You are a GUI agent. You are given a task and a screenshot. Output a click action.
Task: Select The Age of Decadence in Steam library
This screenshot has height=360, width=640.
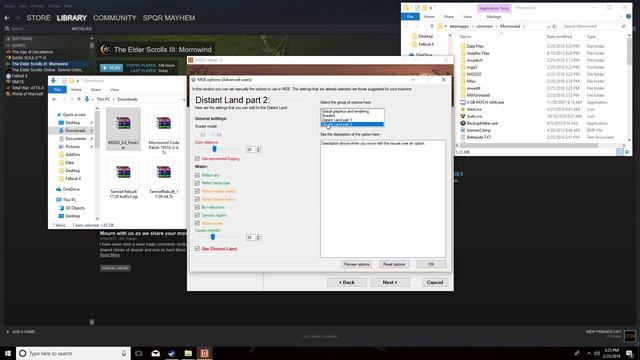(32, 52)
